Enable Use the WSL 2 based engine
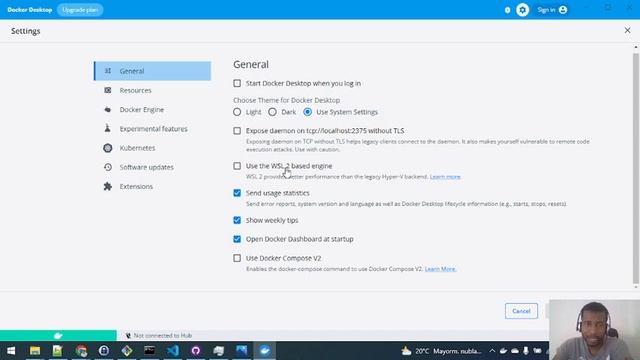This screenshot has width=640, height=360. (x=237, y=166)
